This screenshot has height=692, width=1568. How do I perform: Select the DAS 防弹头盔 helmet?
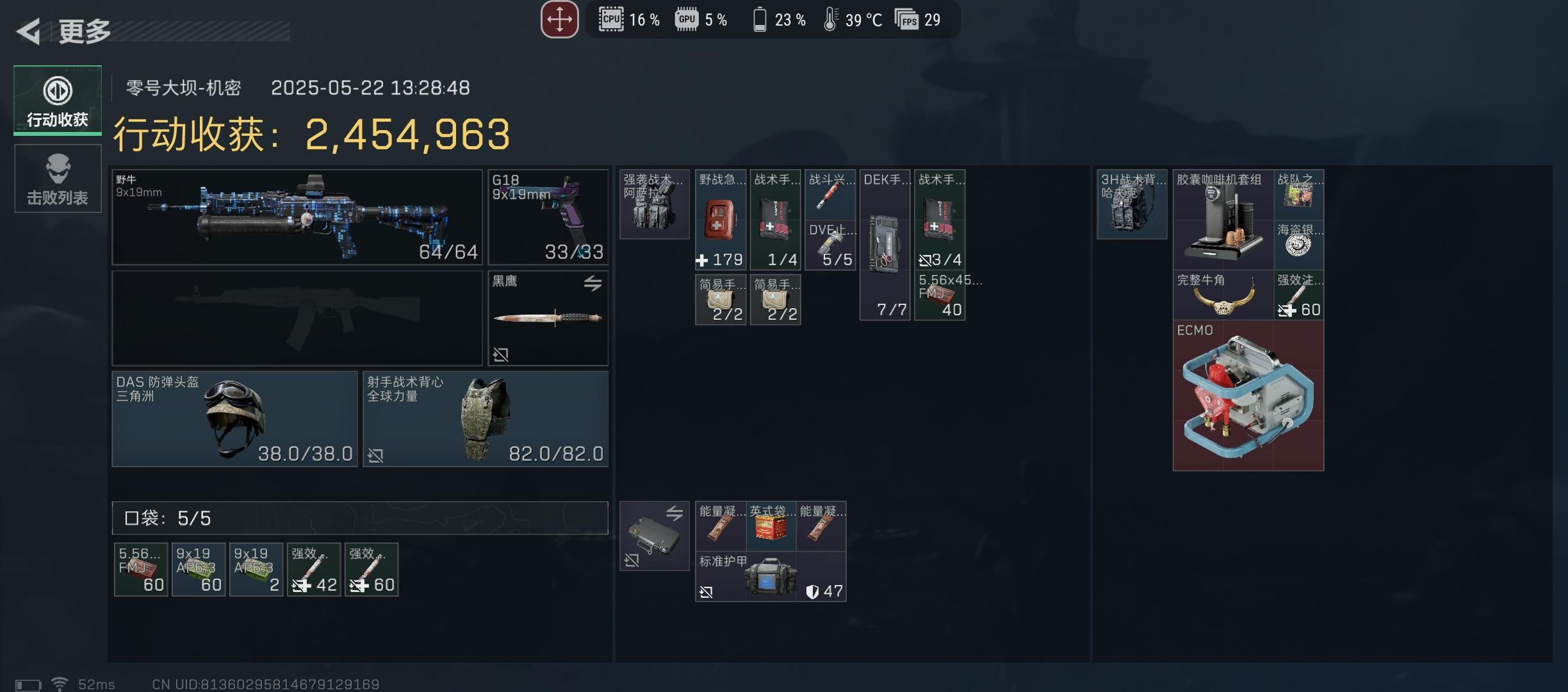pyautogui.click(x=234, y=419)
